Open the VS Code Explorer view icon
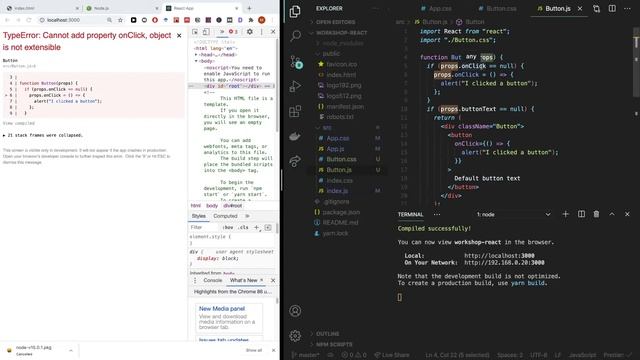The height and width of the screenshot is (360, 640). click(x=295, y=11)
